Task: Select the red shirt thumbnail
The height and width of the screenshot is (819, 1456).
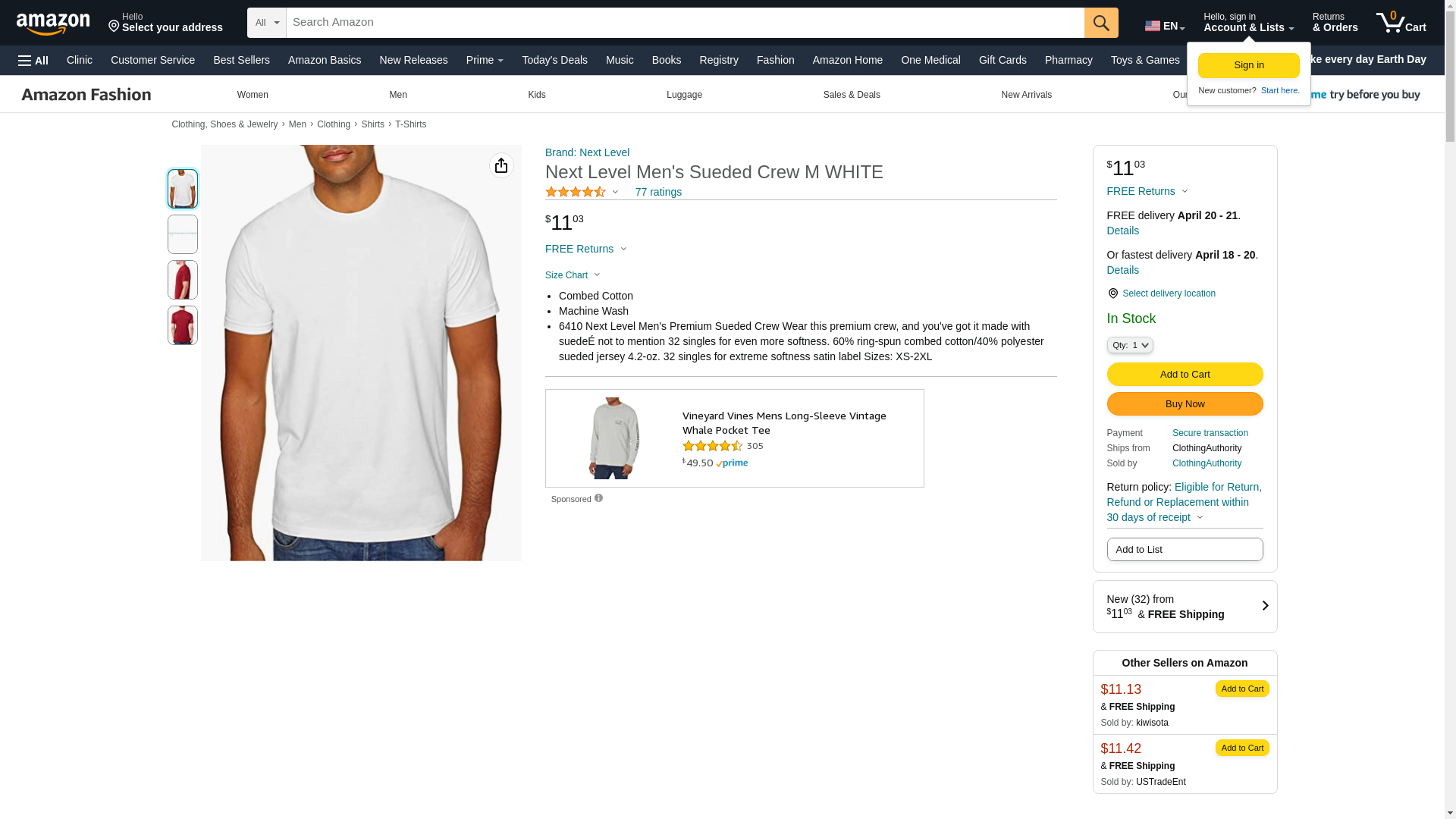Action: click(183, 280)
